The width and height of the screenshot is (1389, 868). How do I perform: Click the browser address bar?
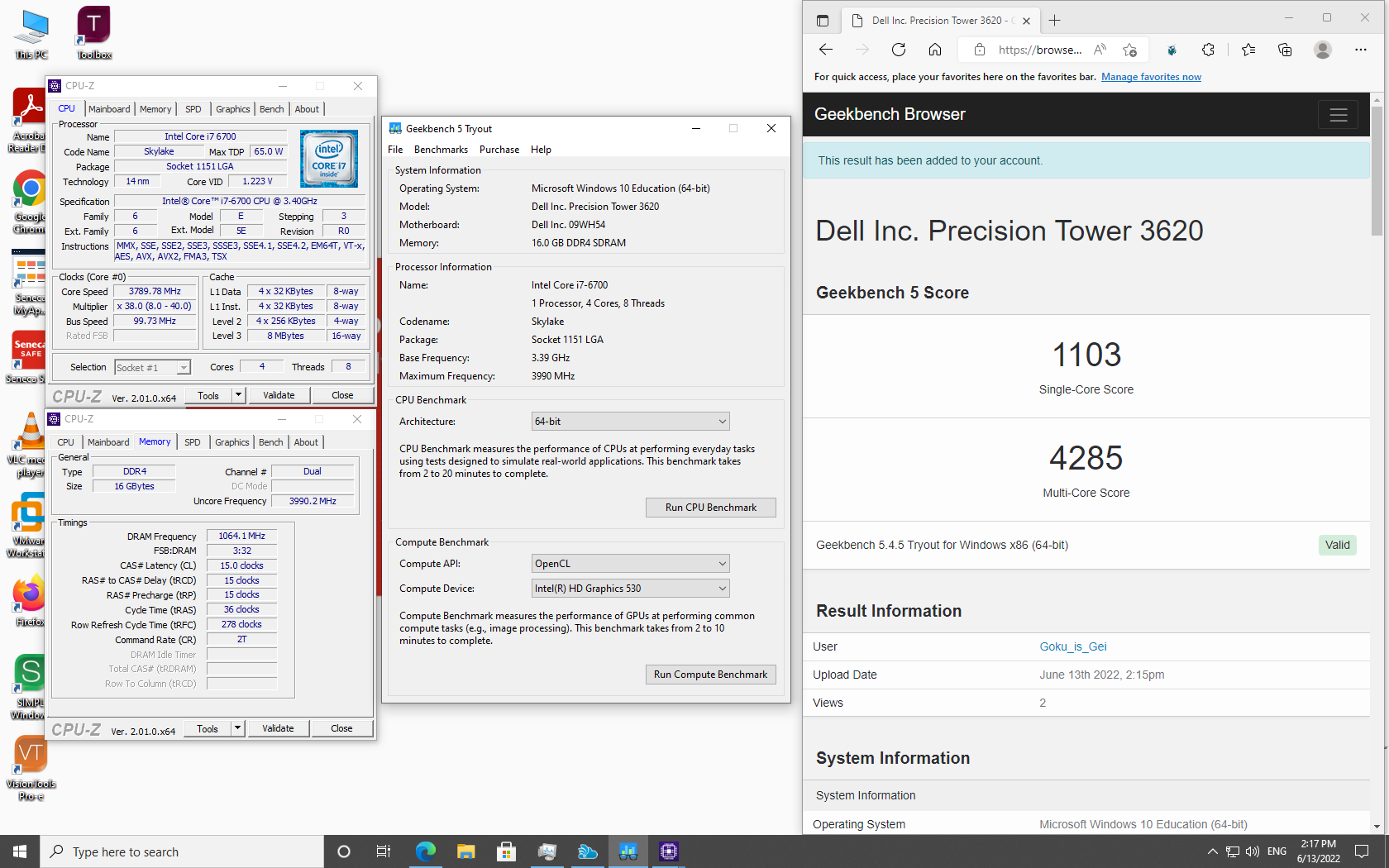(1038, 50)
